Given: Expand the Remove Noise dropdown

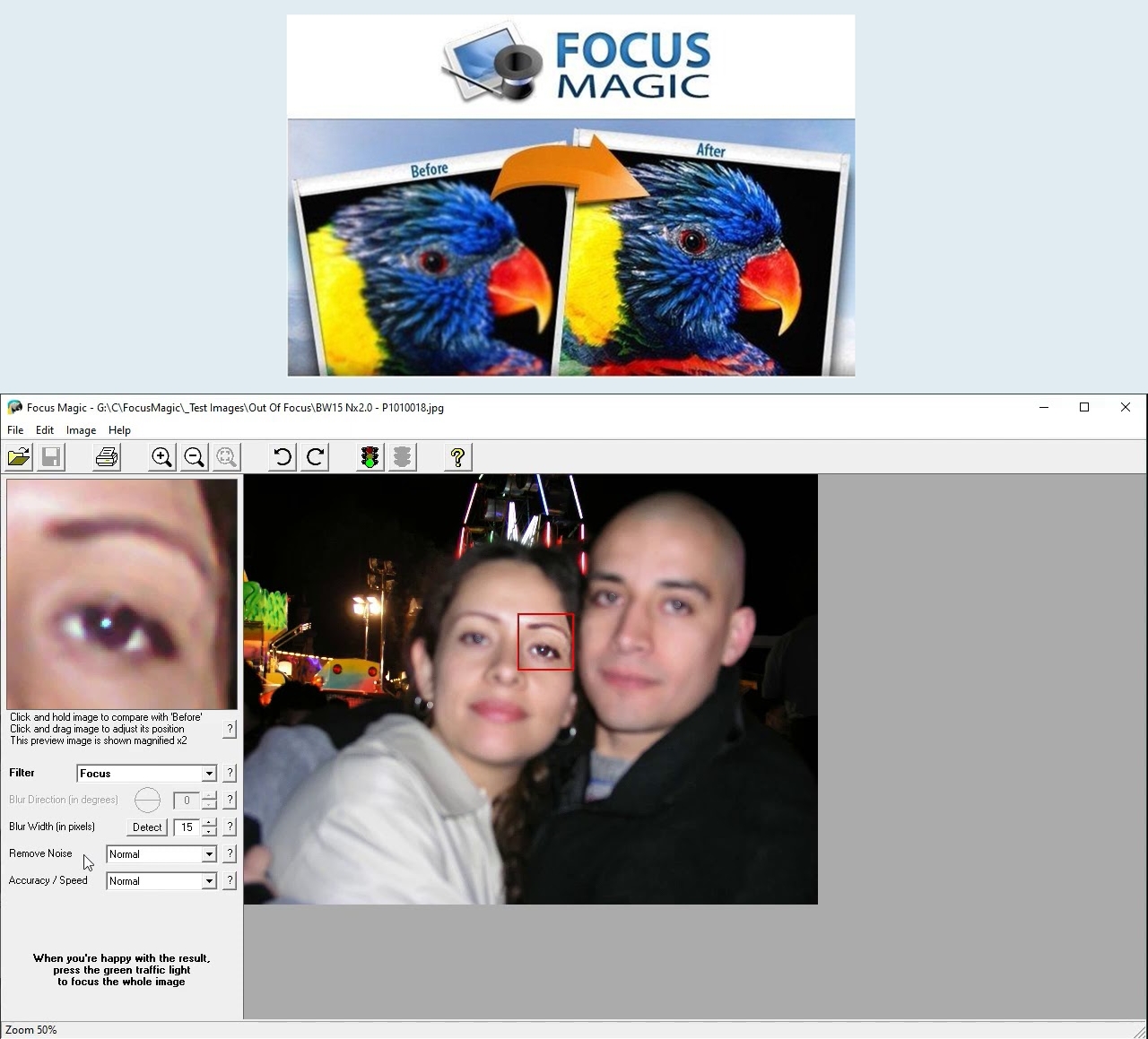Looking at the screenshot, I should [209, 854].
